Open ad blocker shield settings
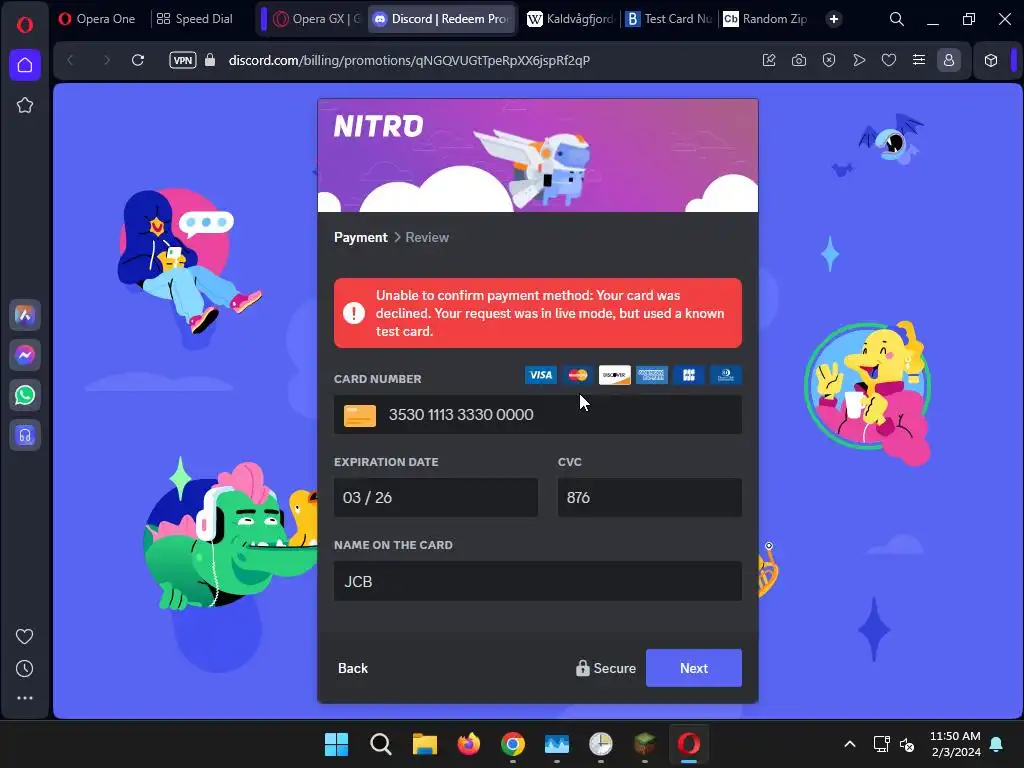The width and height of the screenshot is (1024, 768). [829, 60]
